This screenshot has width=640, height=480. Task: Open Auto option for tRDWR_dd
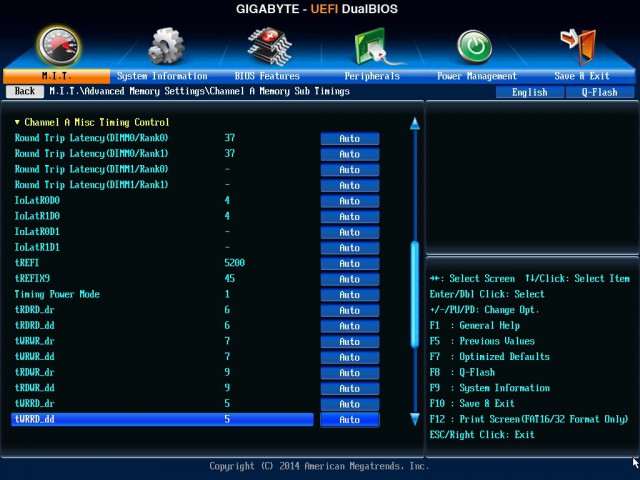[x=350, y=388]
